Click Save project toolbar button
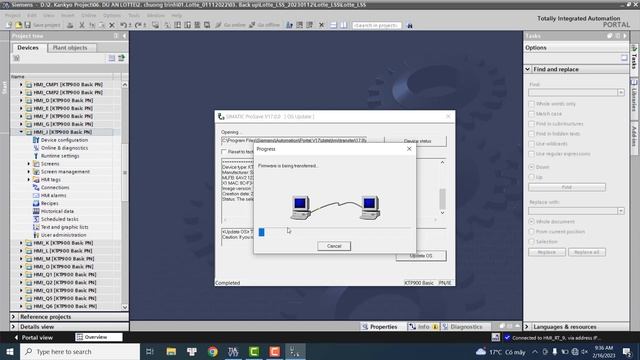 click(x=42, y=25)
